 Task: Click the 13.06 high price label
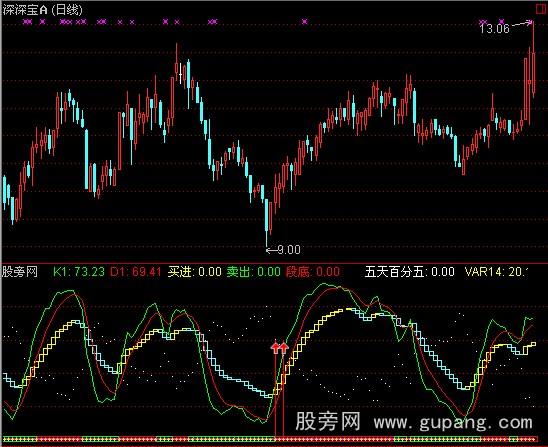tap(494, 28)
